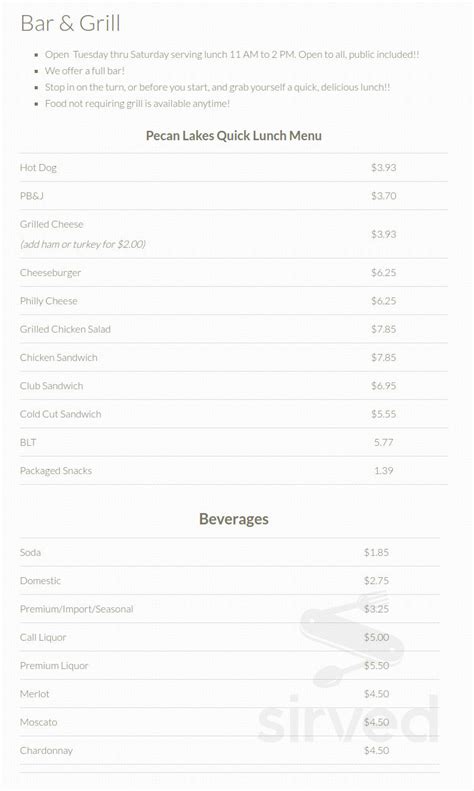Select the Cheeseburger price $6.25

(x=384, y=272)
